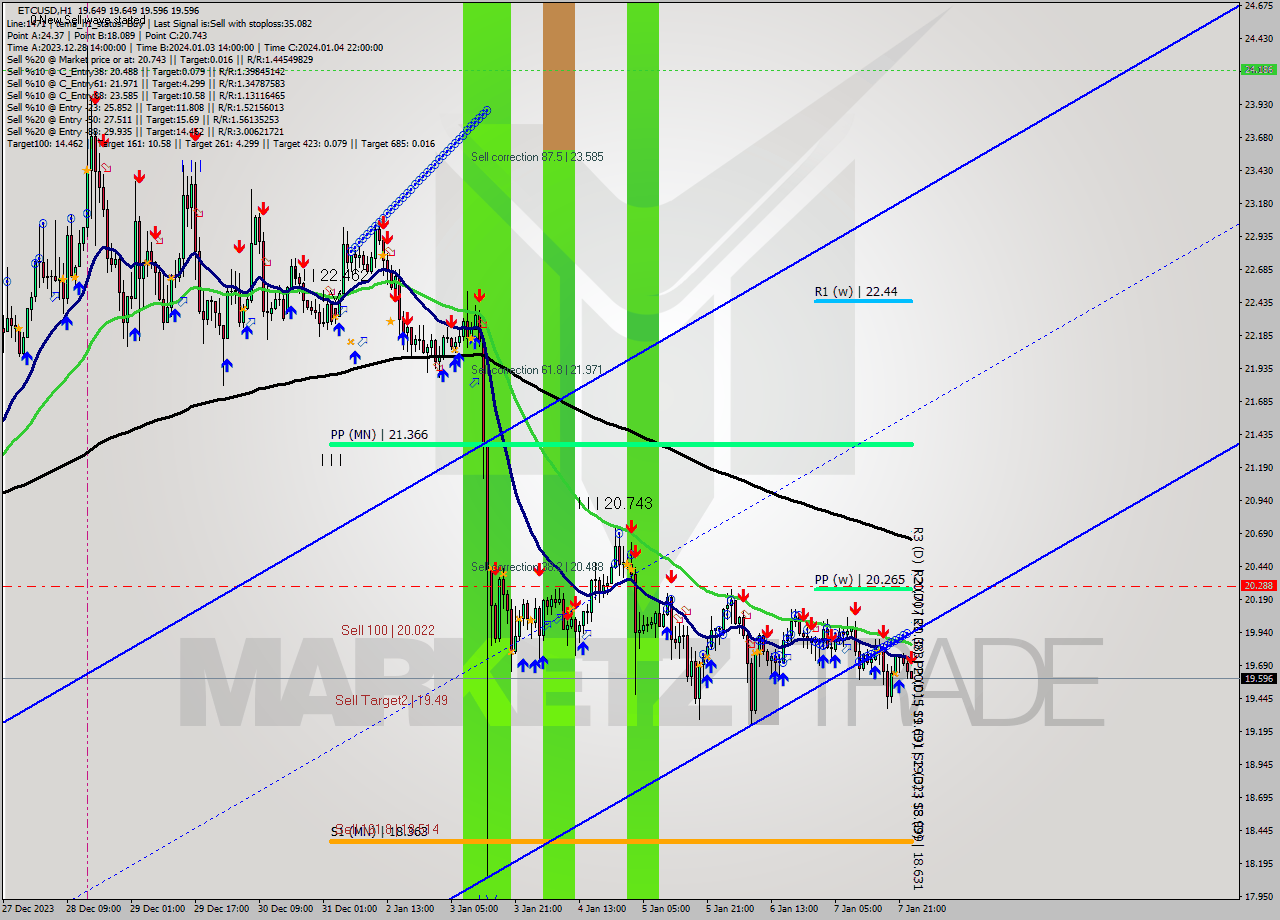Click the '5 Jan 21:00' time label

[x=730, y=909]
